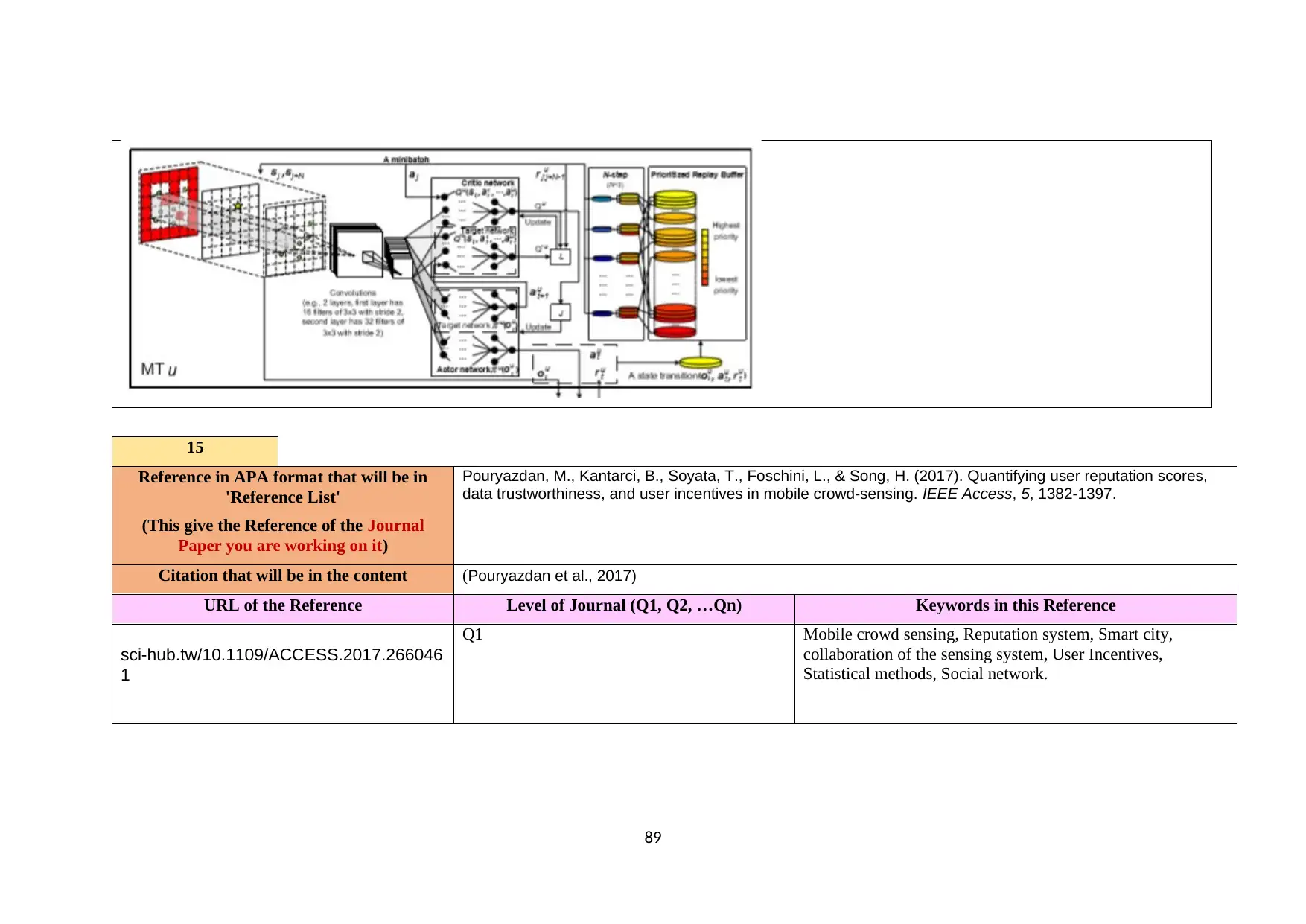Click the 'Convolutions' description text in diagram
1306x924 pixels.
coord(353,313)
